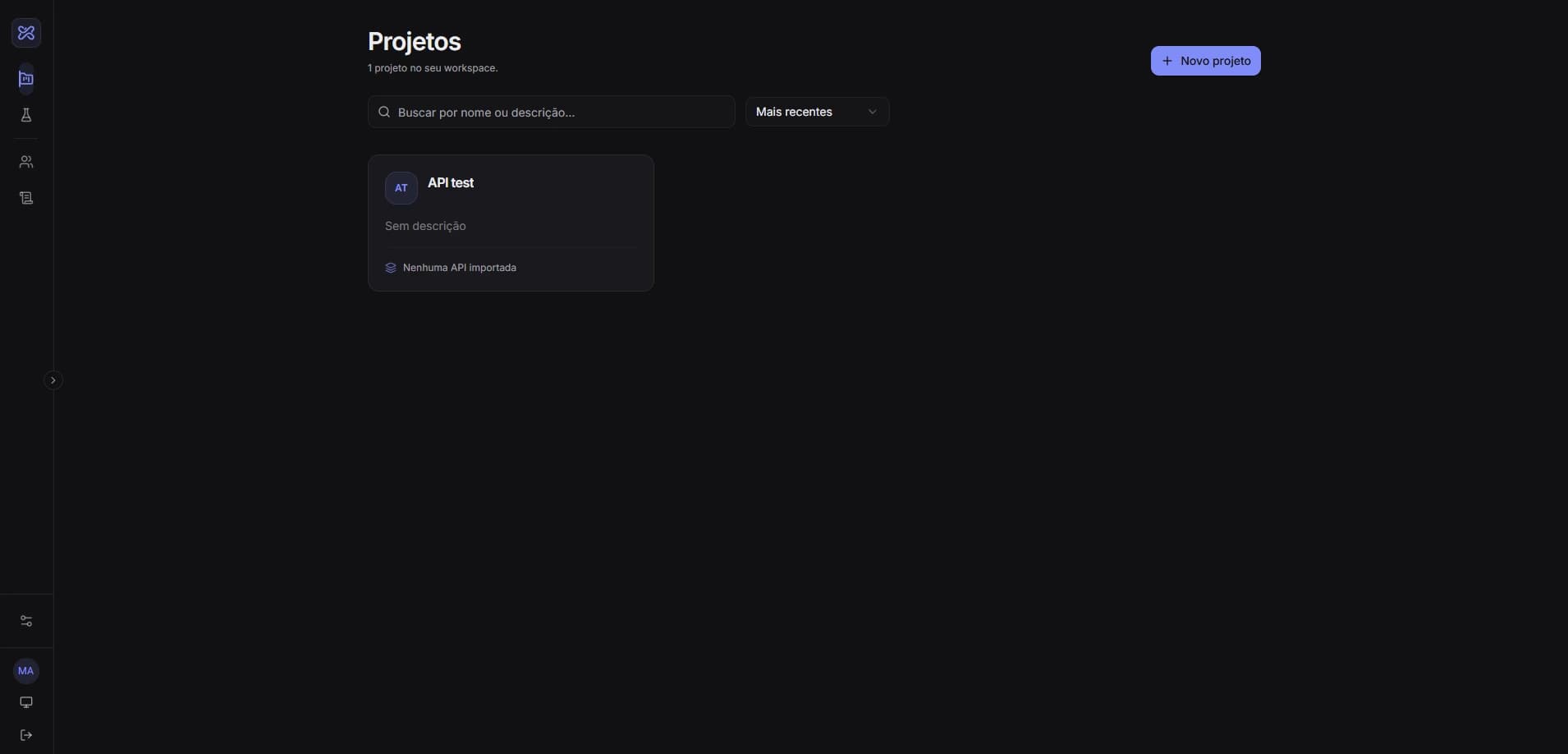This screenshot has height=754, width=1568.
Task: Click the layers icon on API test card
Action: pos(391,268)
